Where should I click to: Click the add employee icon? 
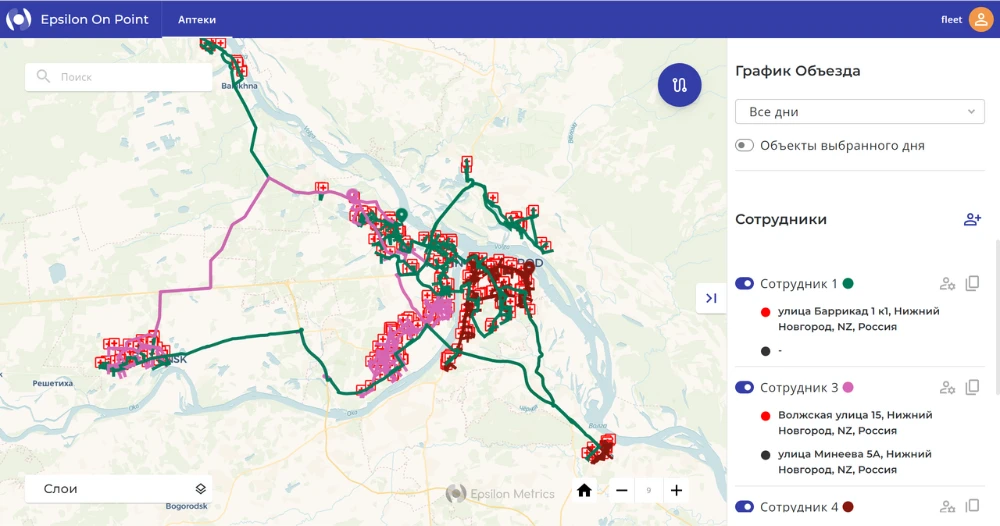pos(972,220)
